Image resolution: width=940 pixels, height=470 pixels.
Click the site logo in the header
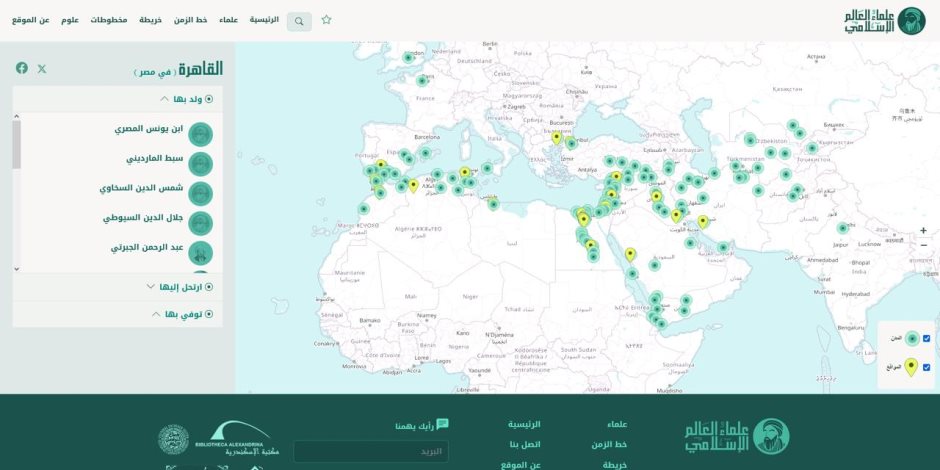tap(885, 21)
